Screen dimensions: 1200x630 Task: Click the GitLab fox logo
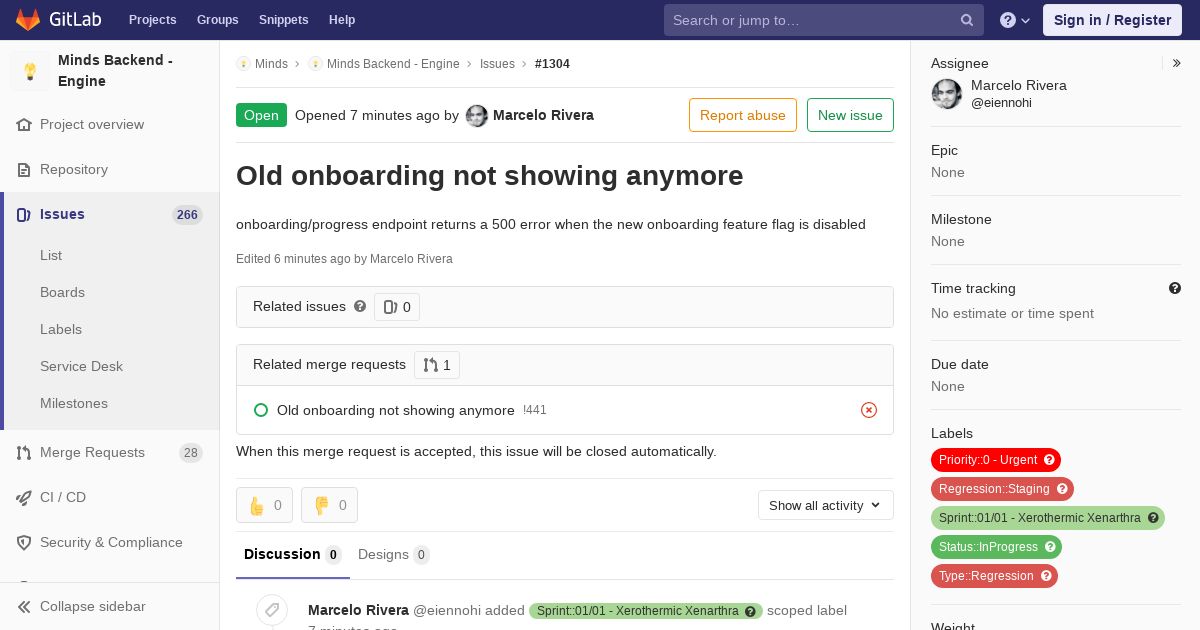[27, 19]
